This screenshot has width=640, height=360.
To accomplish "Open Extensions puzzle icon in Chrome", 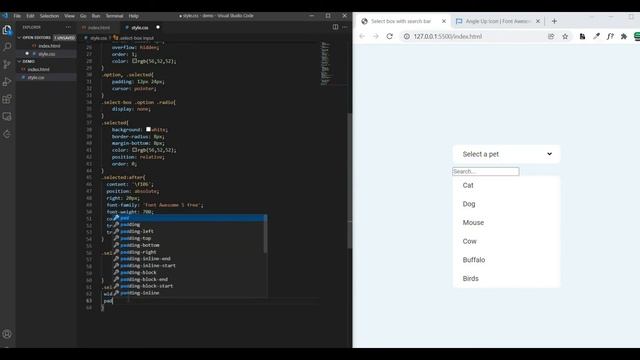I will tap(624, 36).
